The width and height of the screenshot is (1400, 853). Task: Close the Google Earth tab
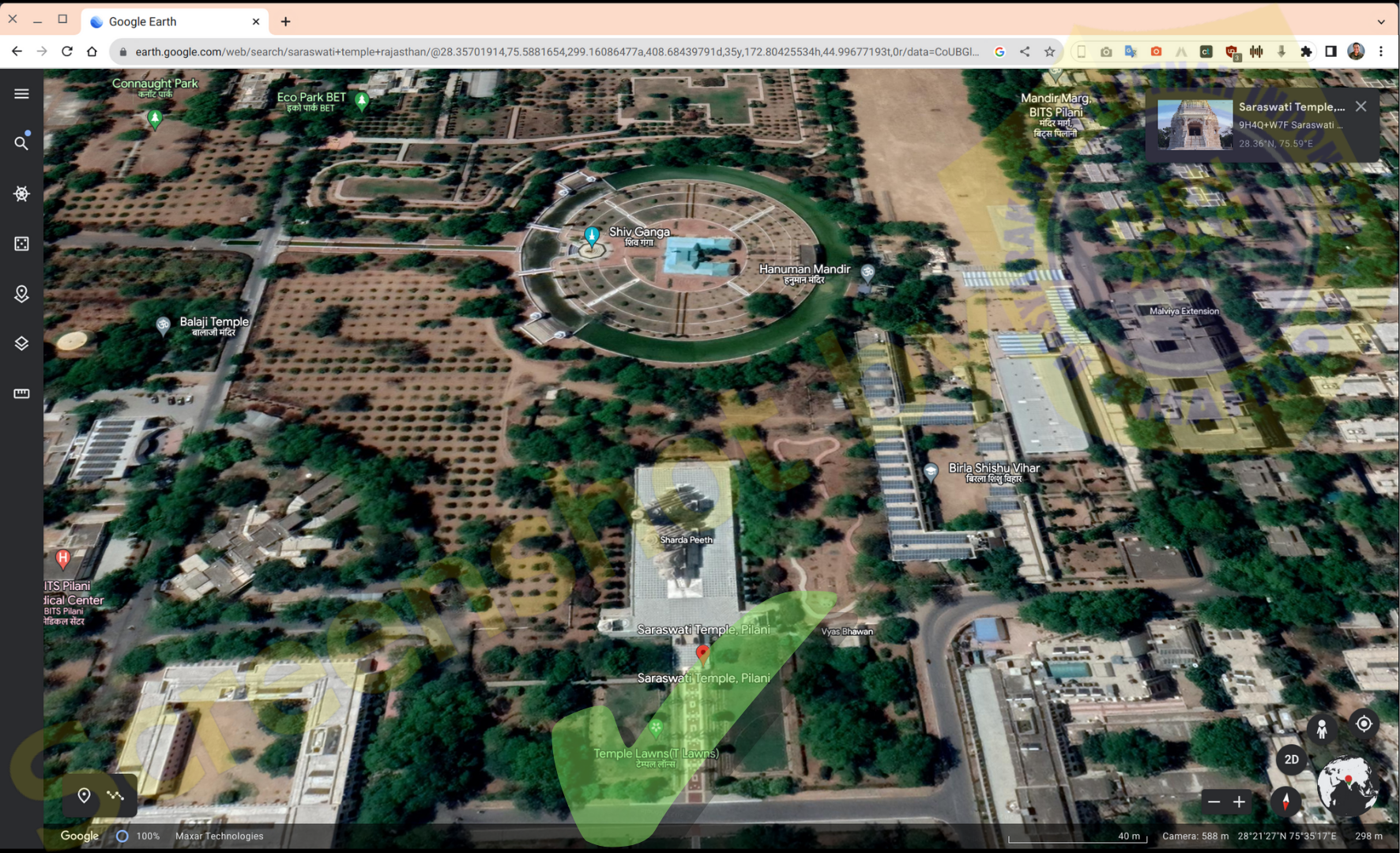[x=255, y=22]
